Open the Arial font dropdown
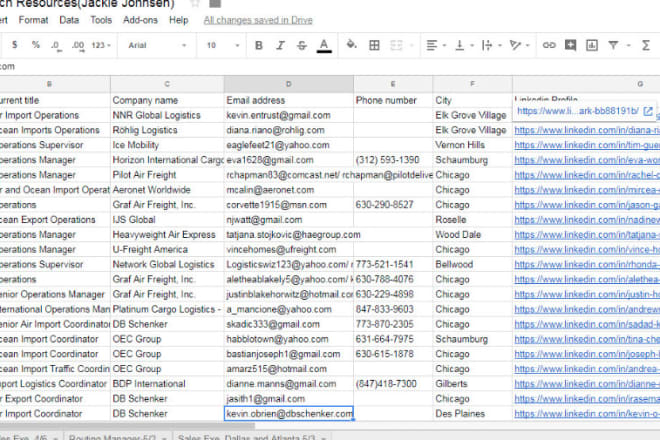The image size is (660, 440). (157, 45)
